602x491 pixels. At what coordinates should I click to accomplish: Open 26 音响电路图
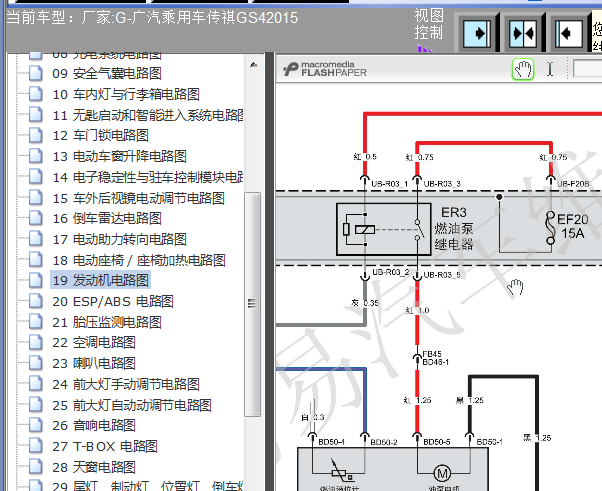click(94, 425)
